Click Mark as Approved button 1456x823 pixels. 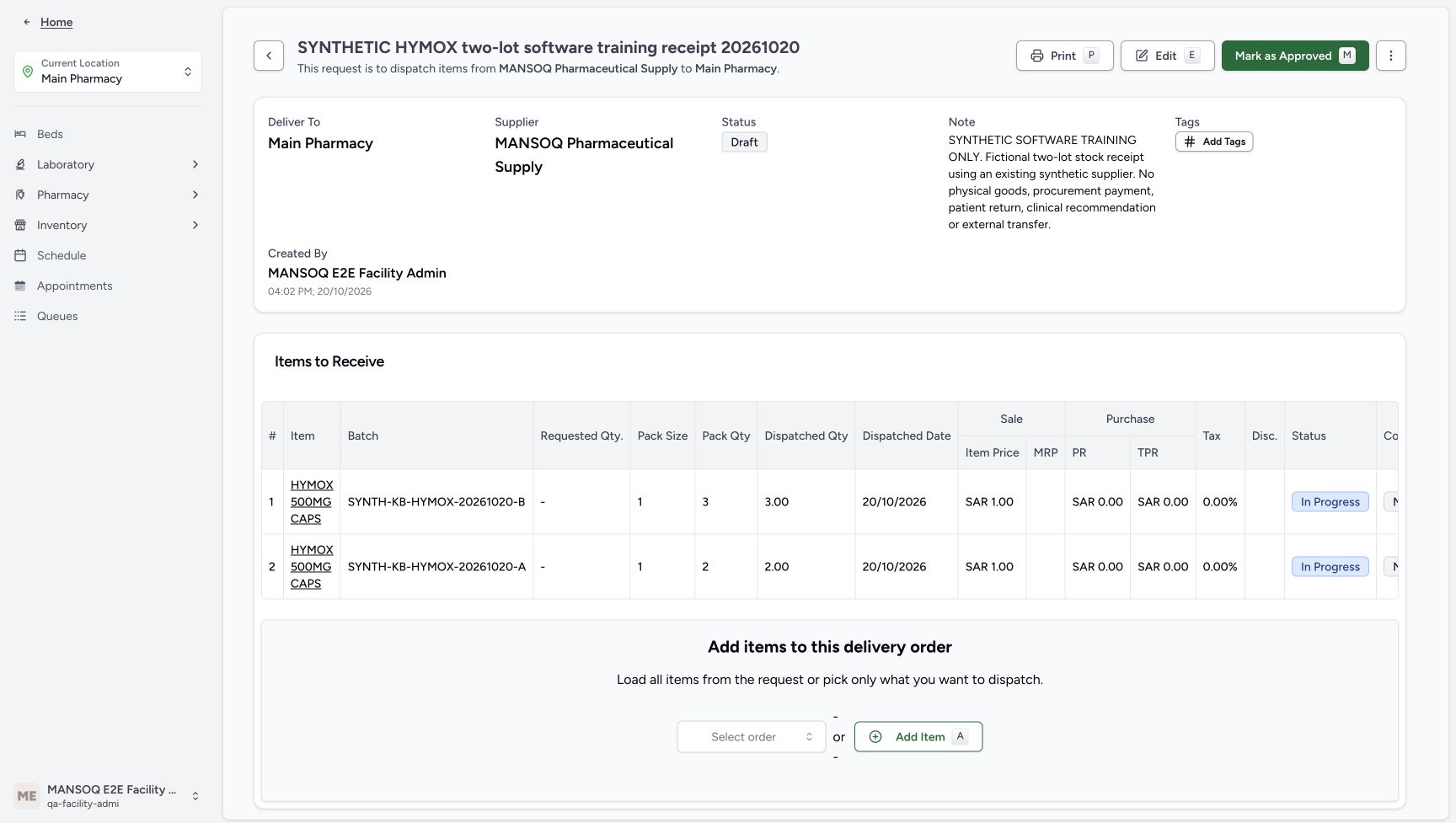coord(1295,56)
